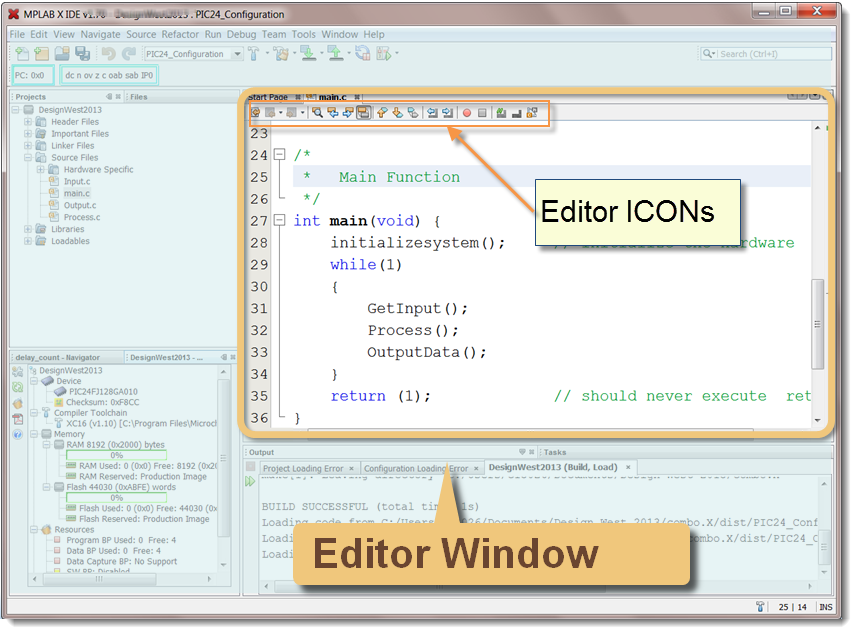The width and height of the screenshot is (857, 634).
Task: Toggle highlight search in the editor toolbar
Action: [364, 113]
